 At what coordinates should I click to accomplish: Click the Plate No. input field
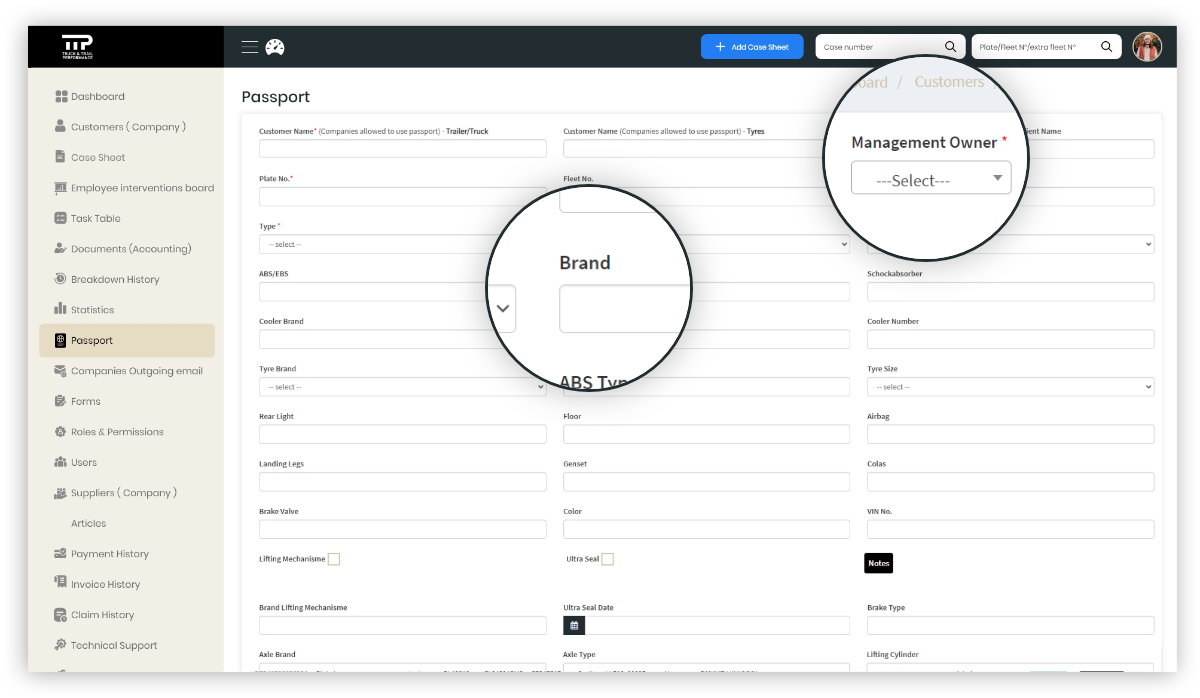[x=402, y=196]
